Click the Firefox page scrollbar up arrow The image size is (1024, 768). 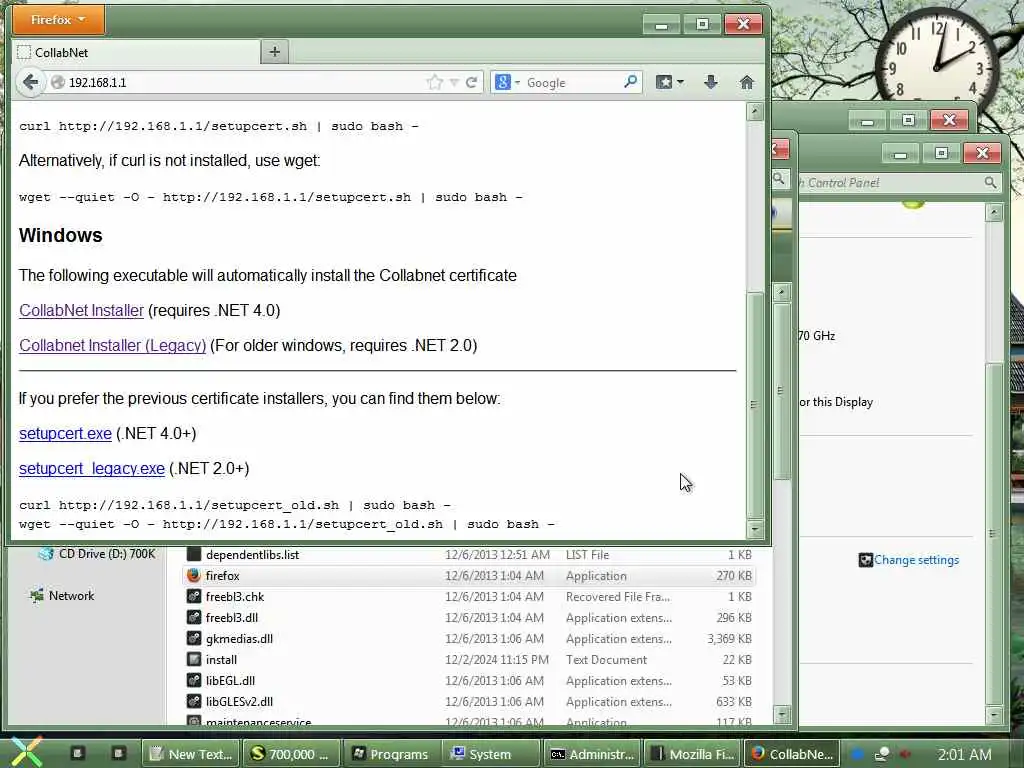(x=755, y=112)
